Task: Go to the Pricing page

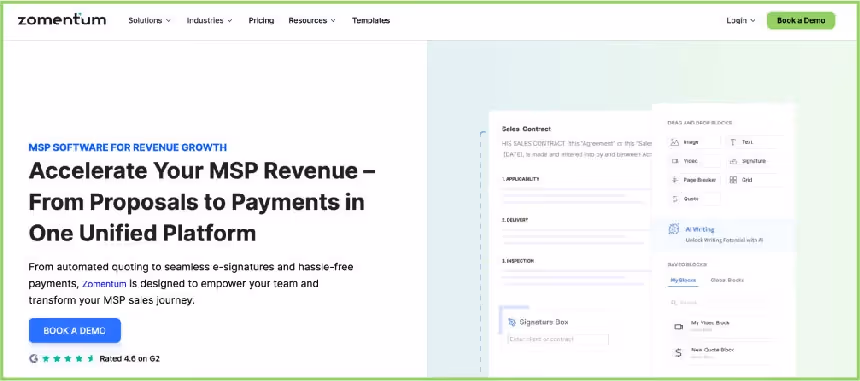Action: pyautogui.click(x=261, y=20)
